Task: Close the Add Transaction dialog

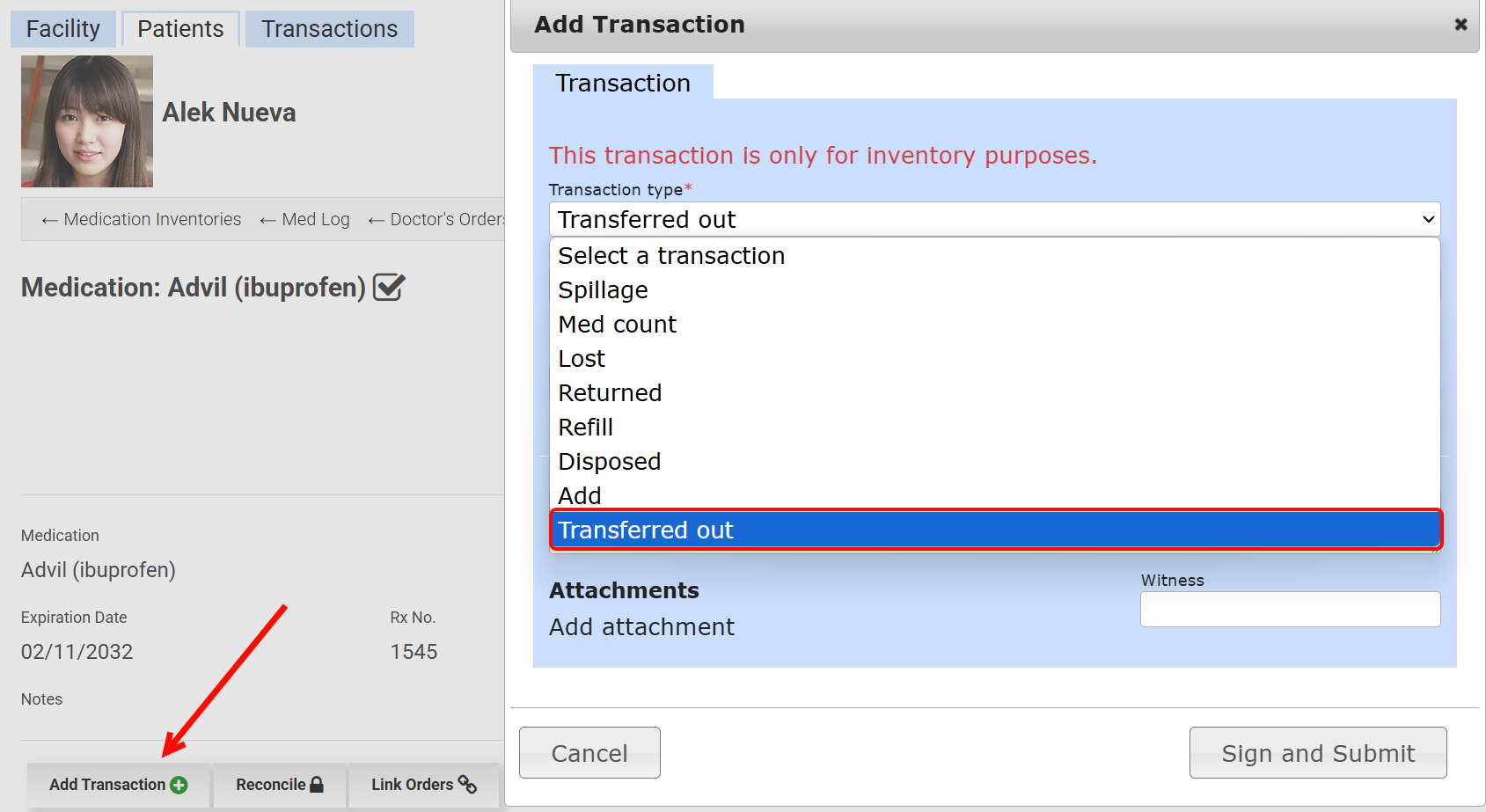Action: [x=1460, y=25]
